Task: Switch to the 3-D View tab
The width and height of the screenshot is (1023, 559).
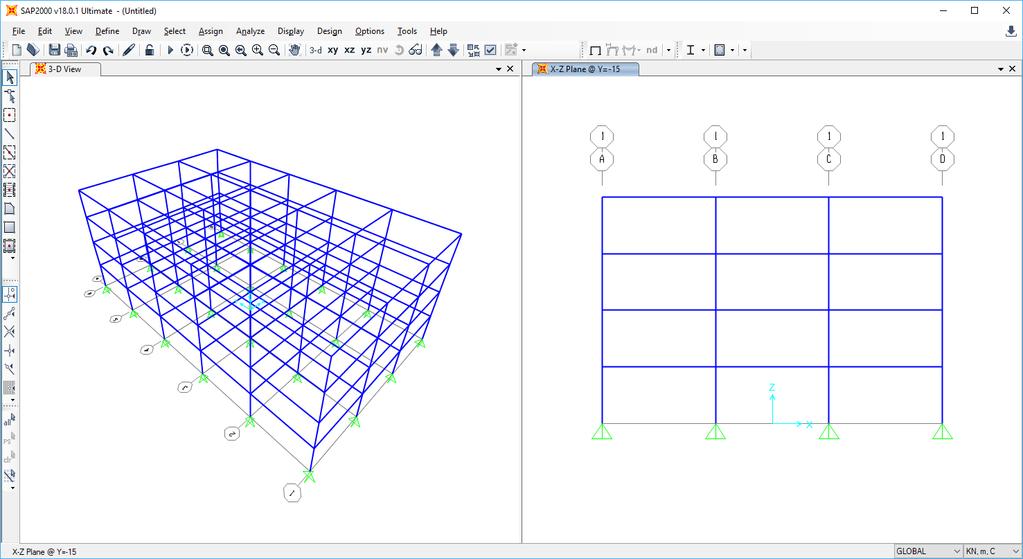Action: [x=64, y=68]
